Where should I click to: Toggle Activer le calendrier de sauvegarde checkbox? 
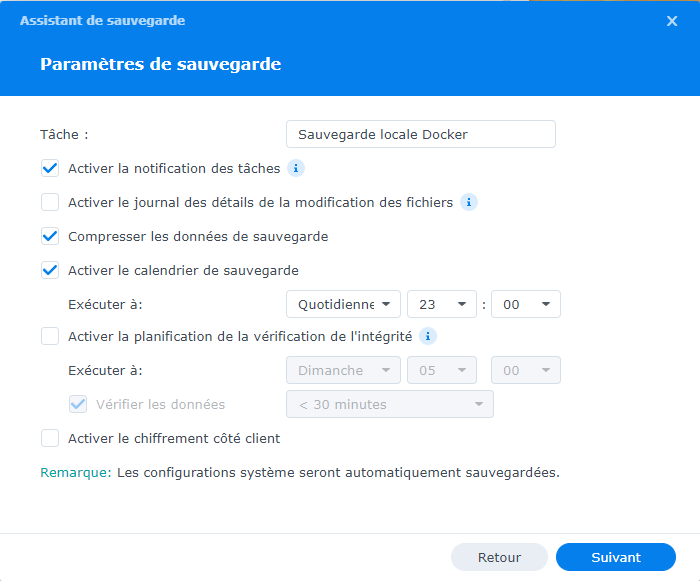[x=50, y=270]
